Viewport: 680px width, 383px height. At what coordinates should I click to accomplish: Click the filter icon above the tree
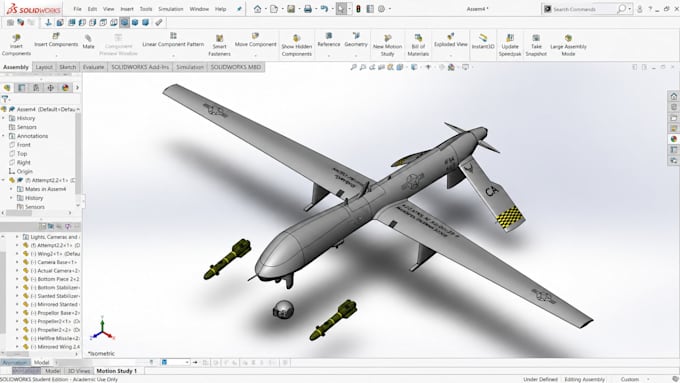coord(5,99)
